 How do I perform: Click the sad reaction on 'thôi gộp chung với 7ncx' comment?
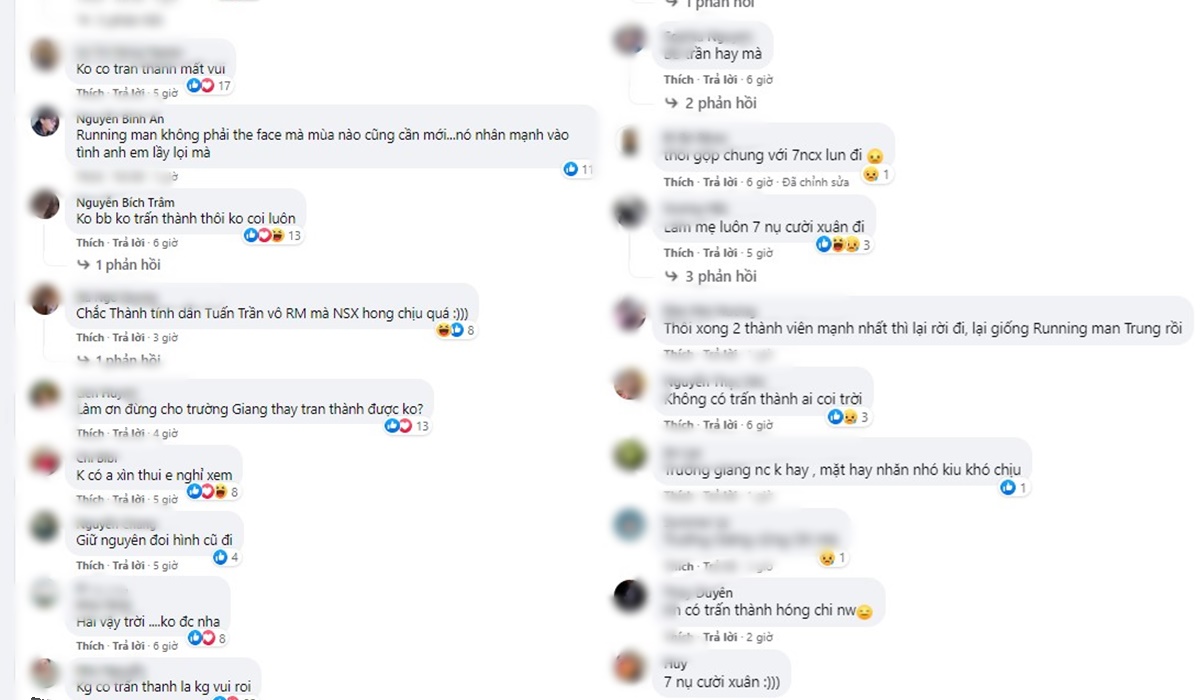pos(871,175)
